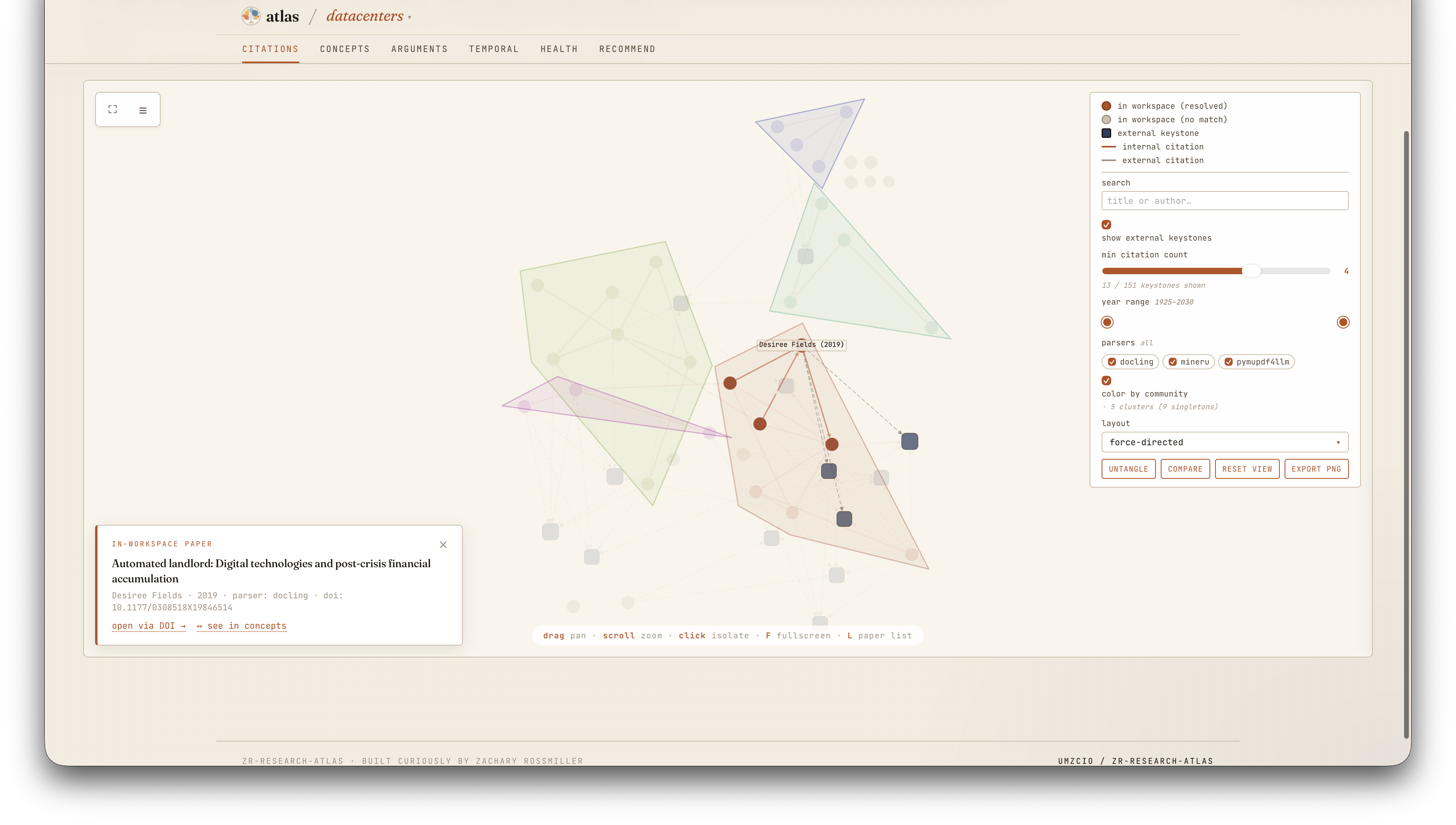Click the EXPORT PNG button

coord(1316,468)
